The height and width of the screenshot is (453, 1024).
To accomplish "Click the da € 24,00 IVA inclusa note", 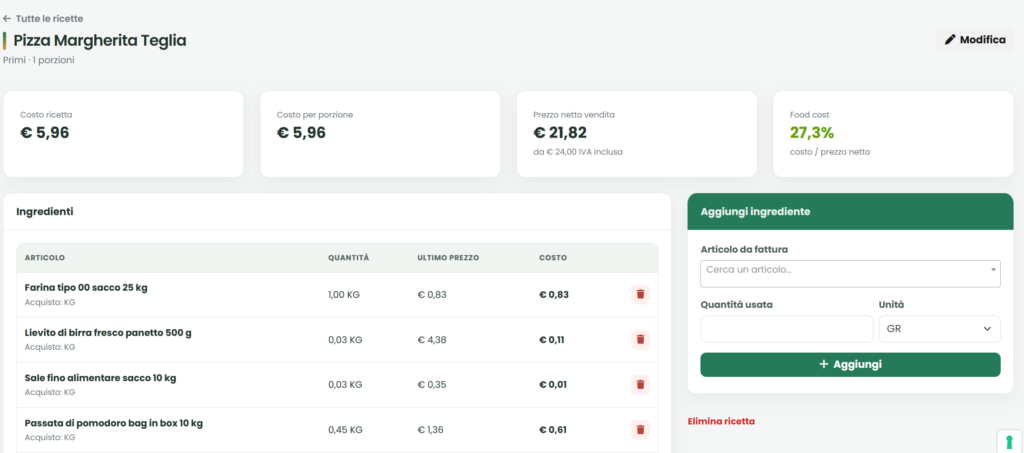I will coord(578,152).
